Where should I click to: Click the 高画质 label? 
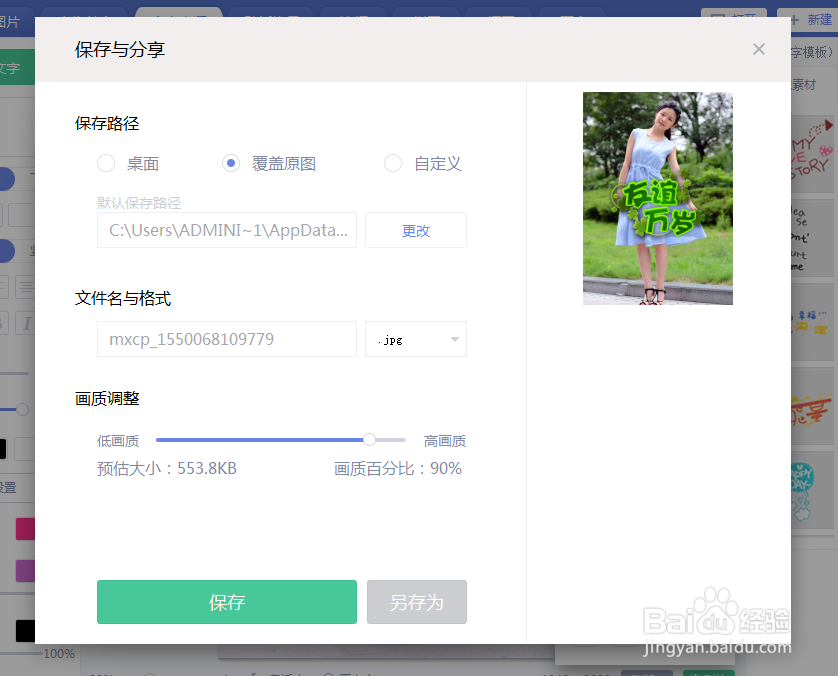pyautogui.click(x=445, y=441)
